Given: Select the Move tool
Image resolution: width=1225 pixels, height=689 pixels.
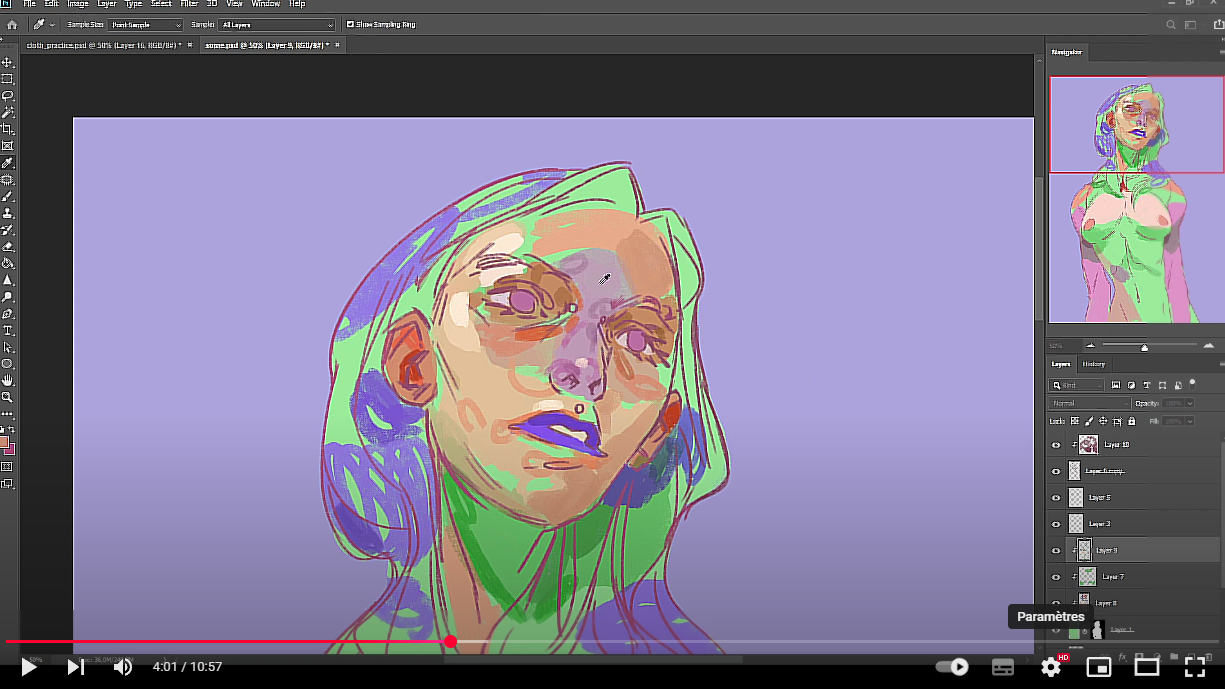Looking at the screenshot, I should [x=8, y=62].
